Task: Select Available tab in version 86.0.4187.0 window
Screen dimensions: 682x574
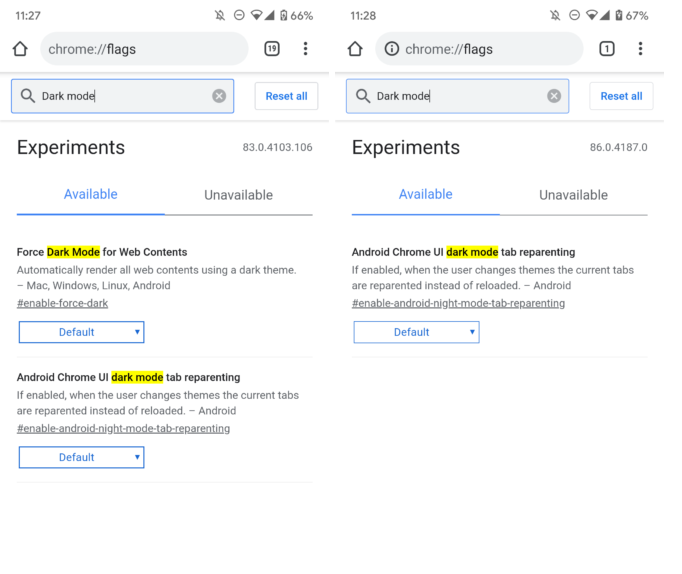Action: (x=425, y=194)
